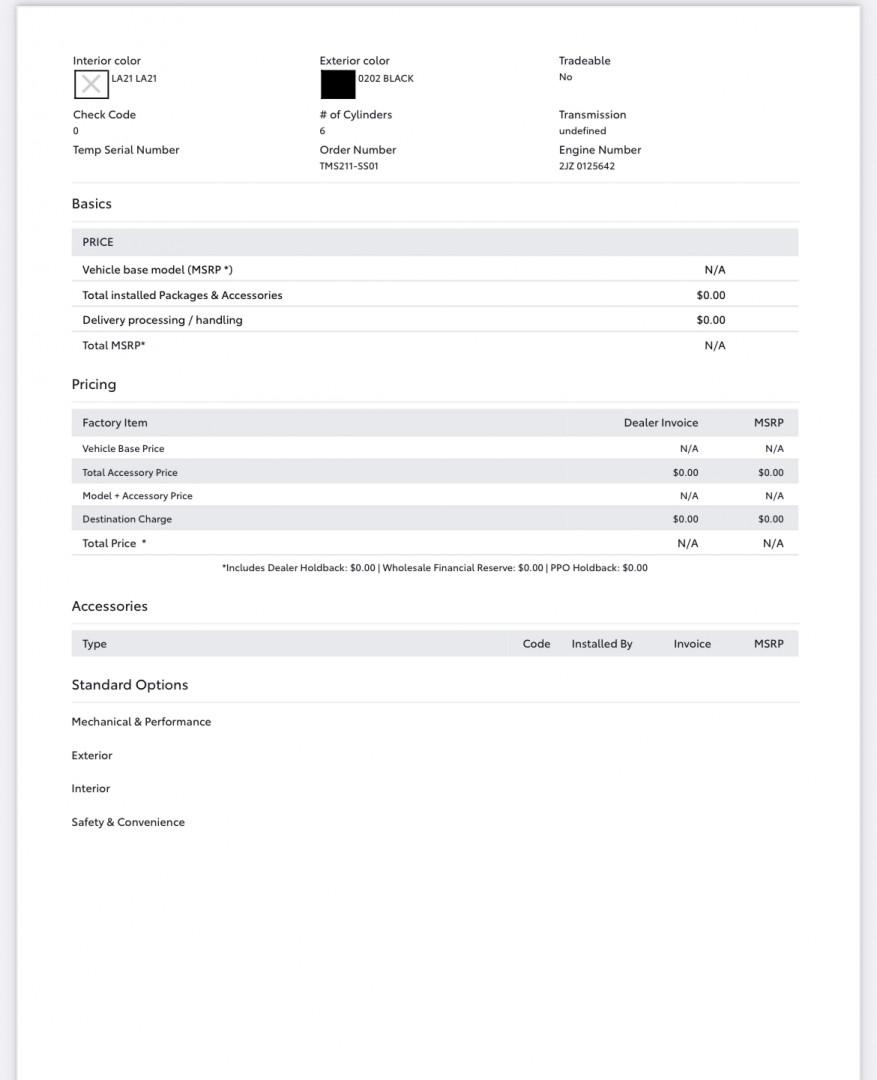Click the Installed By column header

click(x=601, y=644)
